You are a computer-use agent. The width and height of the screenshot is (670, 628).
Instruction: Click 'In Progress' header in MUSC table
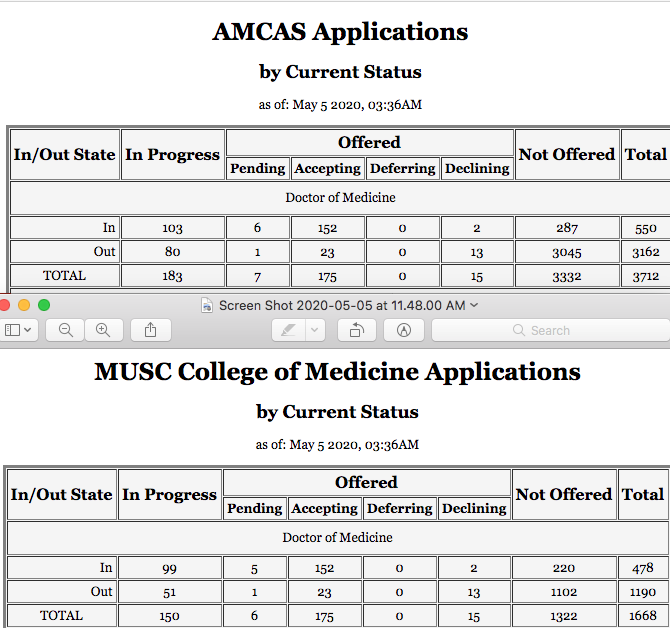(x=169, y=495)
